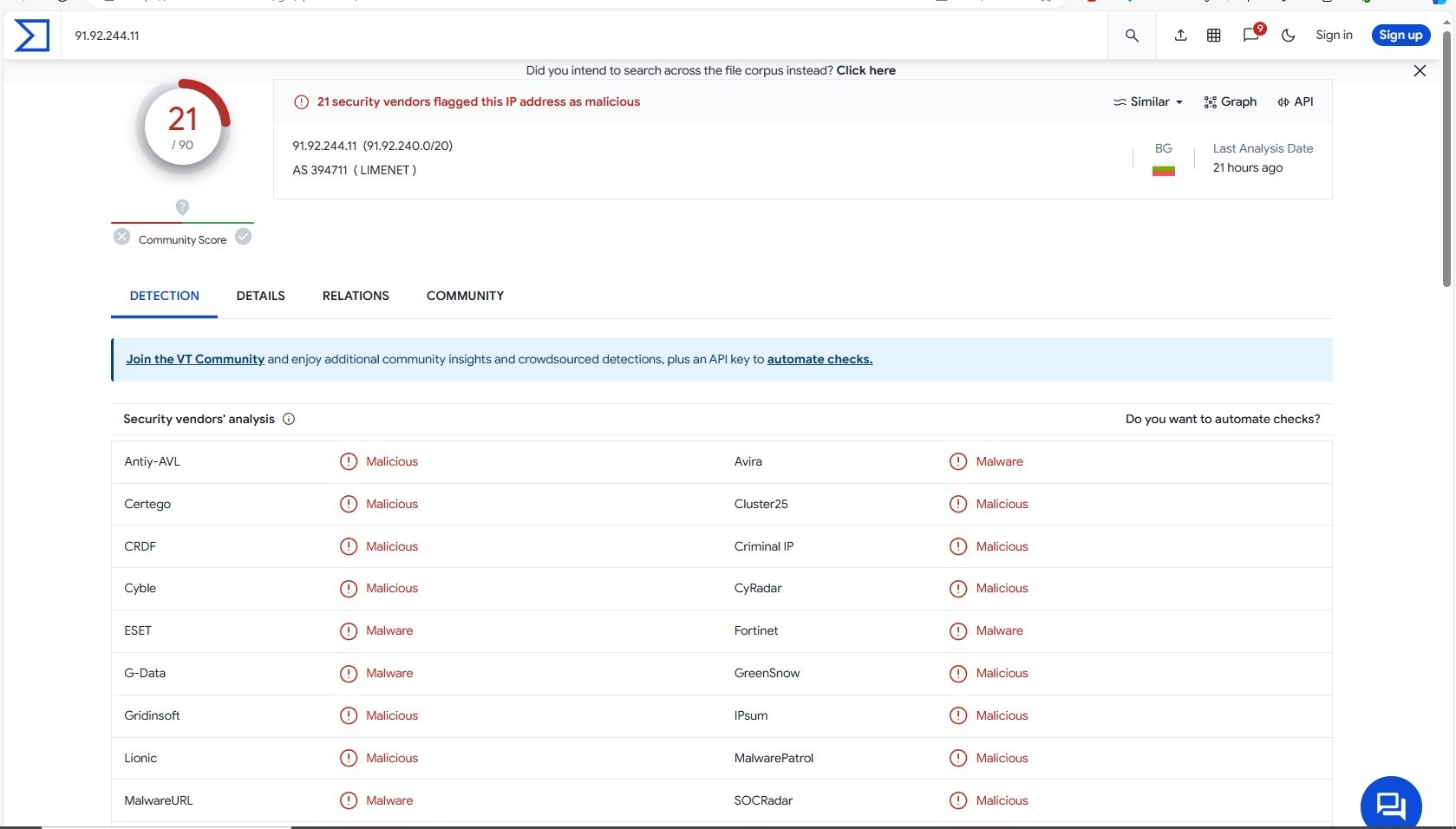Click the 21/90 detection score gauge
Image resolution: width=1456 pixels, height=829 pixels.
click(183, 127)
